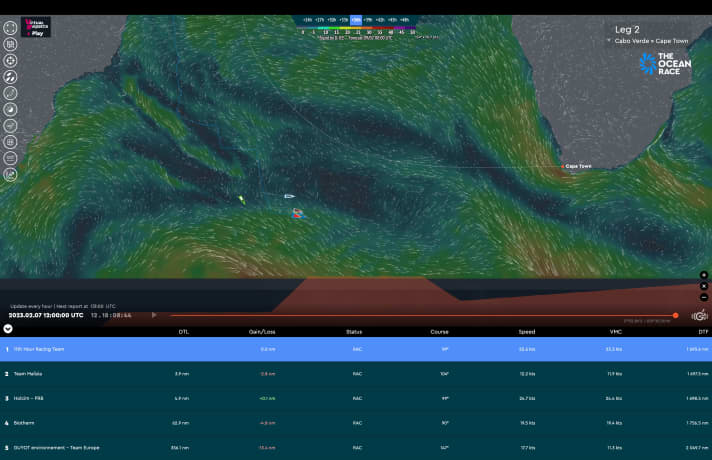Zoom out with the minus map button
This screenshot has width=712, height=460.
click(704, 297)
